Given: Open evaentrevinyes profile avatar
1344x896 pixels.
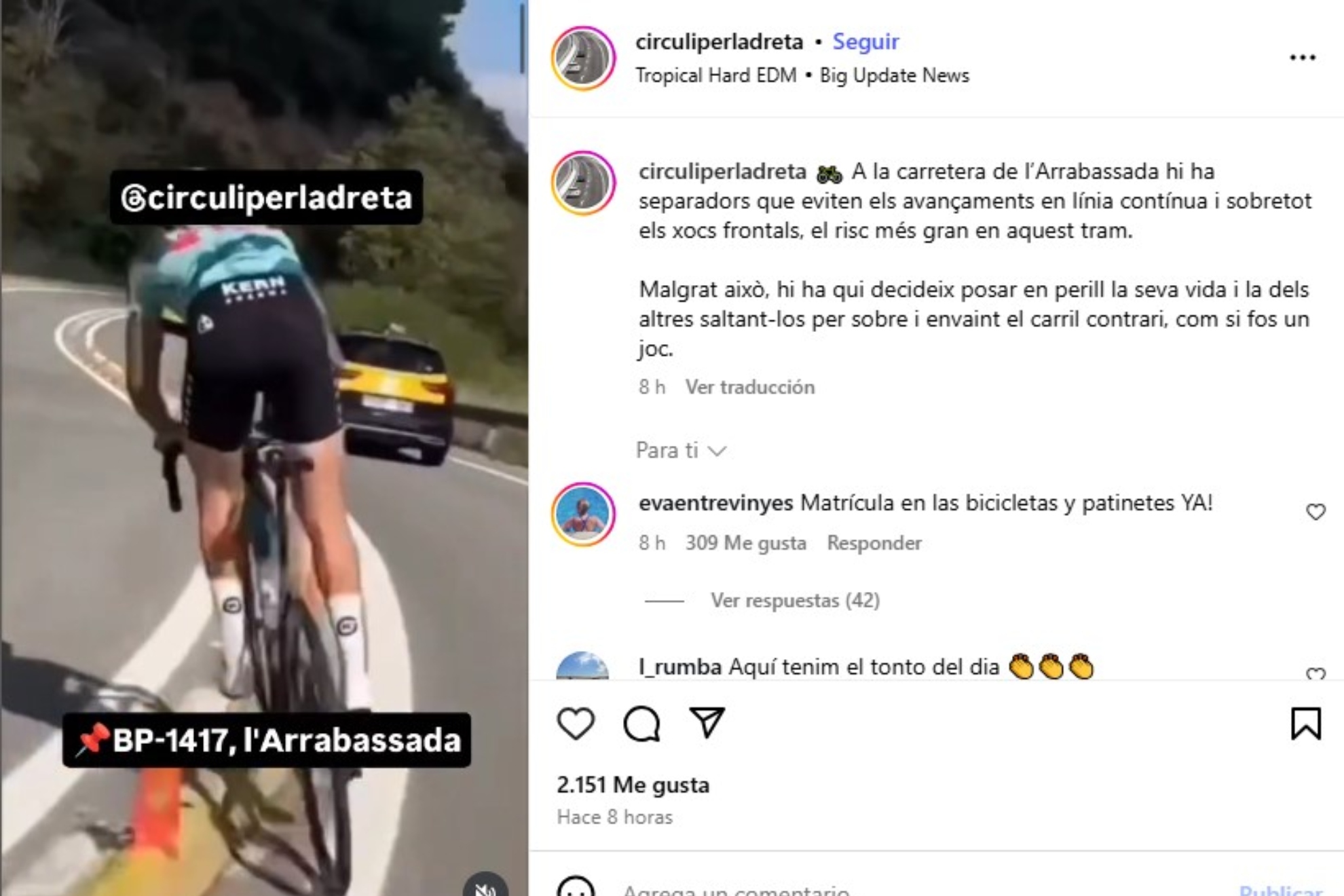Looking at the screenshot, I should click(x=583, y=514).
